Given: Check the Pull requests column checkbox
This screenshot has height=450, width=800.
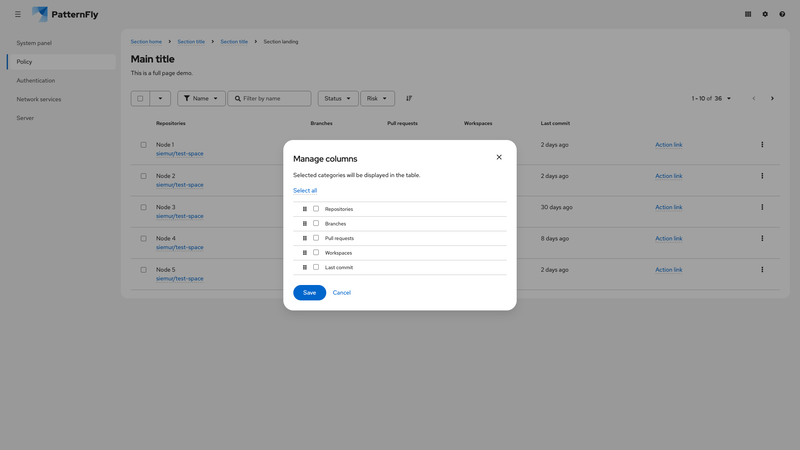Looking at the screenshot, I should pyautogui.click(x=316, y=238).
